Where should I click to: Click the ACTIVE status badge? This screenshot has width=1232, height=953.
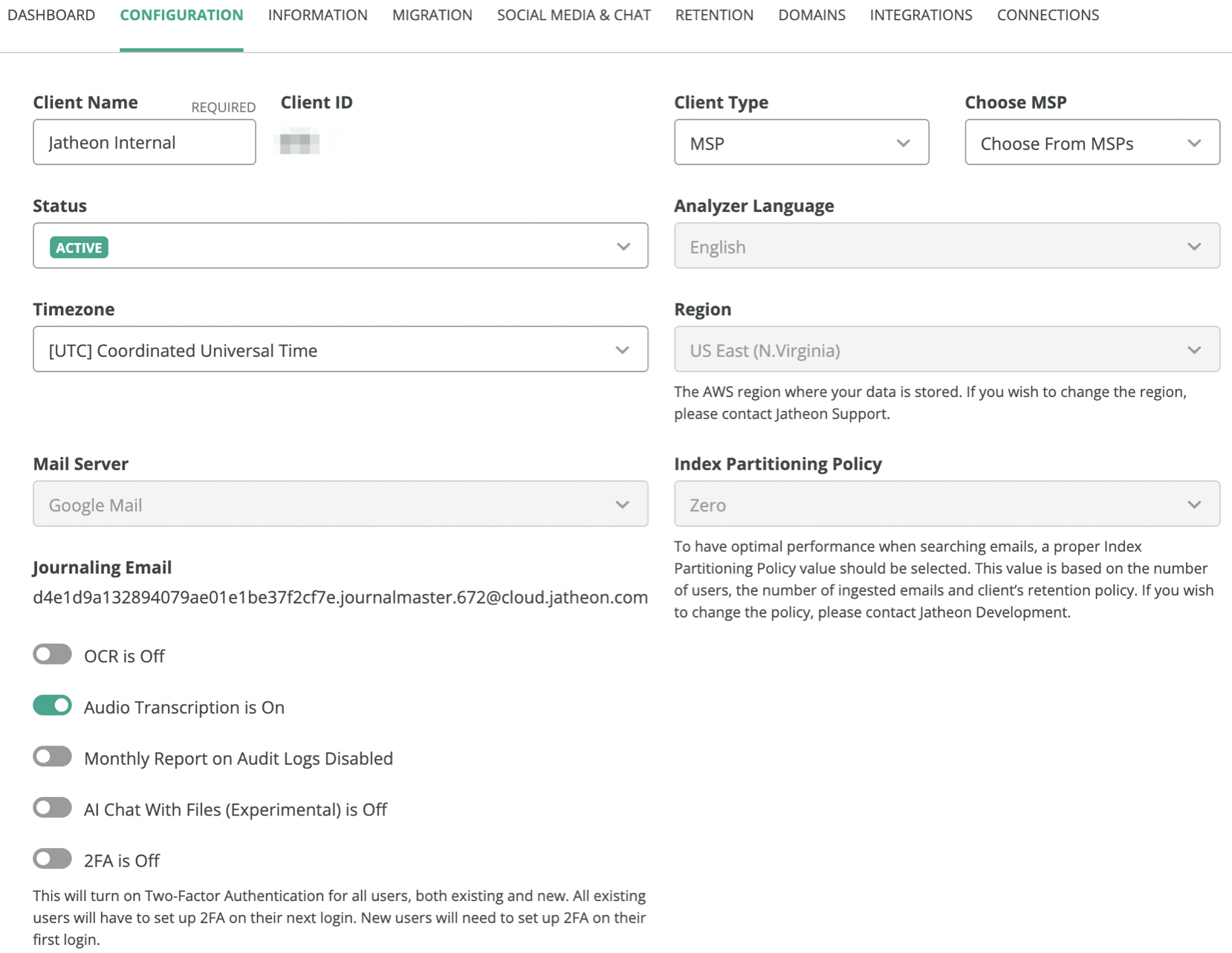pyautogui.click(x=79, y=248)
